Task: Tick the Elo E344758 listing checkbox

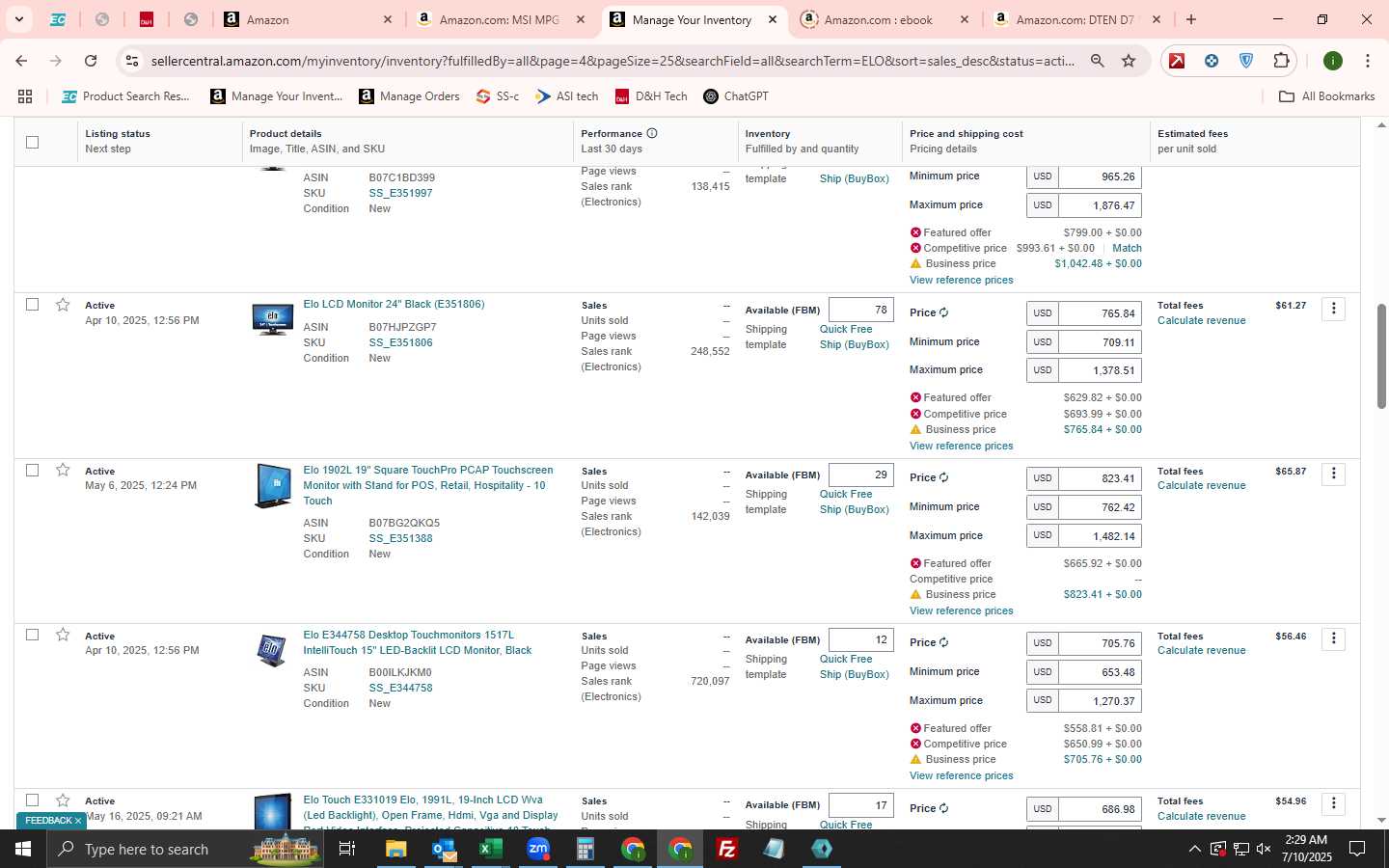Action: point(32,635)
